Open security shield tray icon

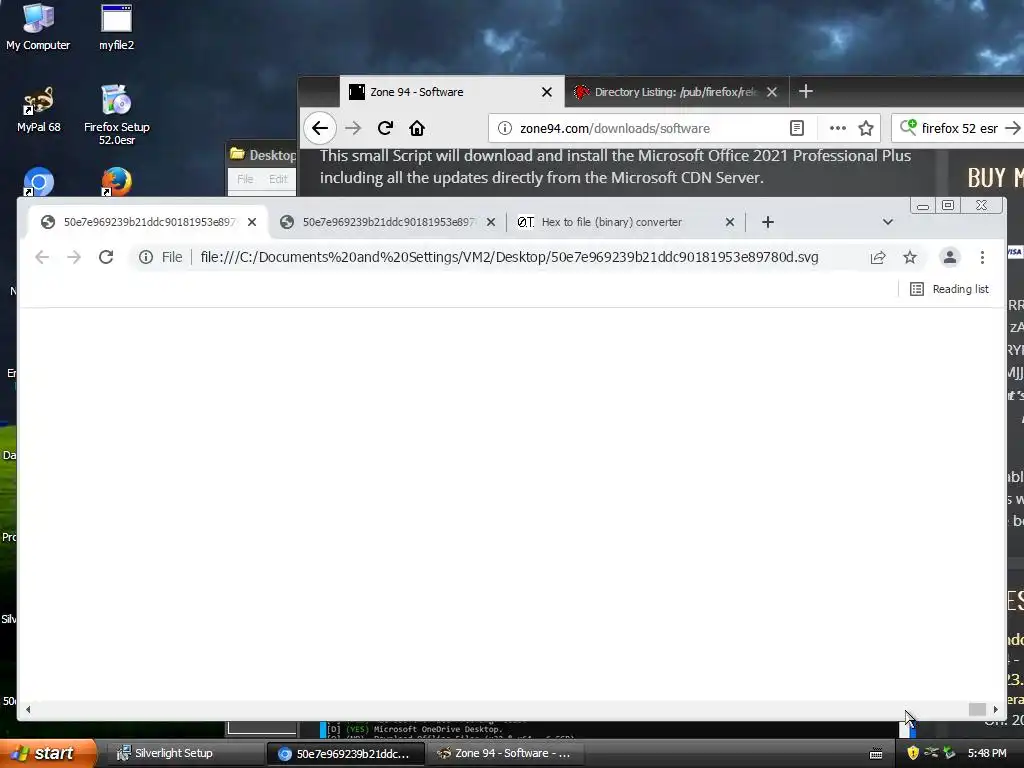pos(913,753)
